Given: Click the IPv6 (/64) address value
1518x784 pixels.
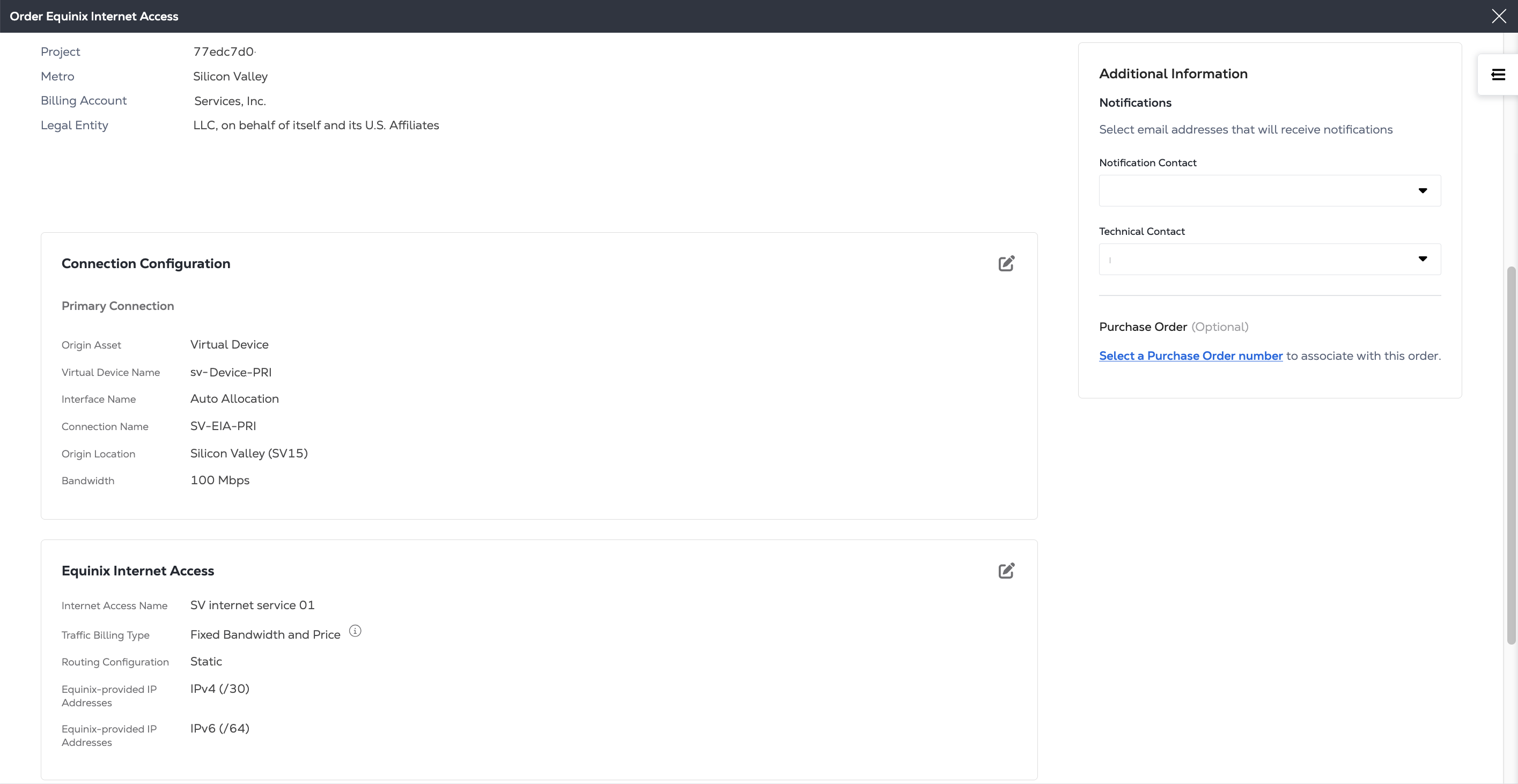Looking at the screenshot, I should 220,728.
